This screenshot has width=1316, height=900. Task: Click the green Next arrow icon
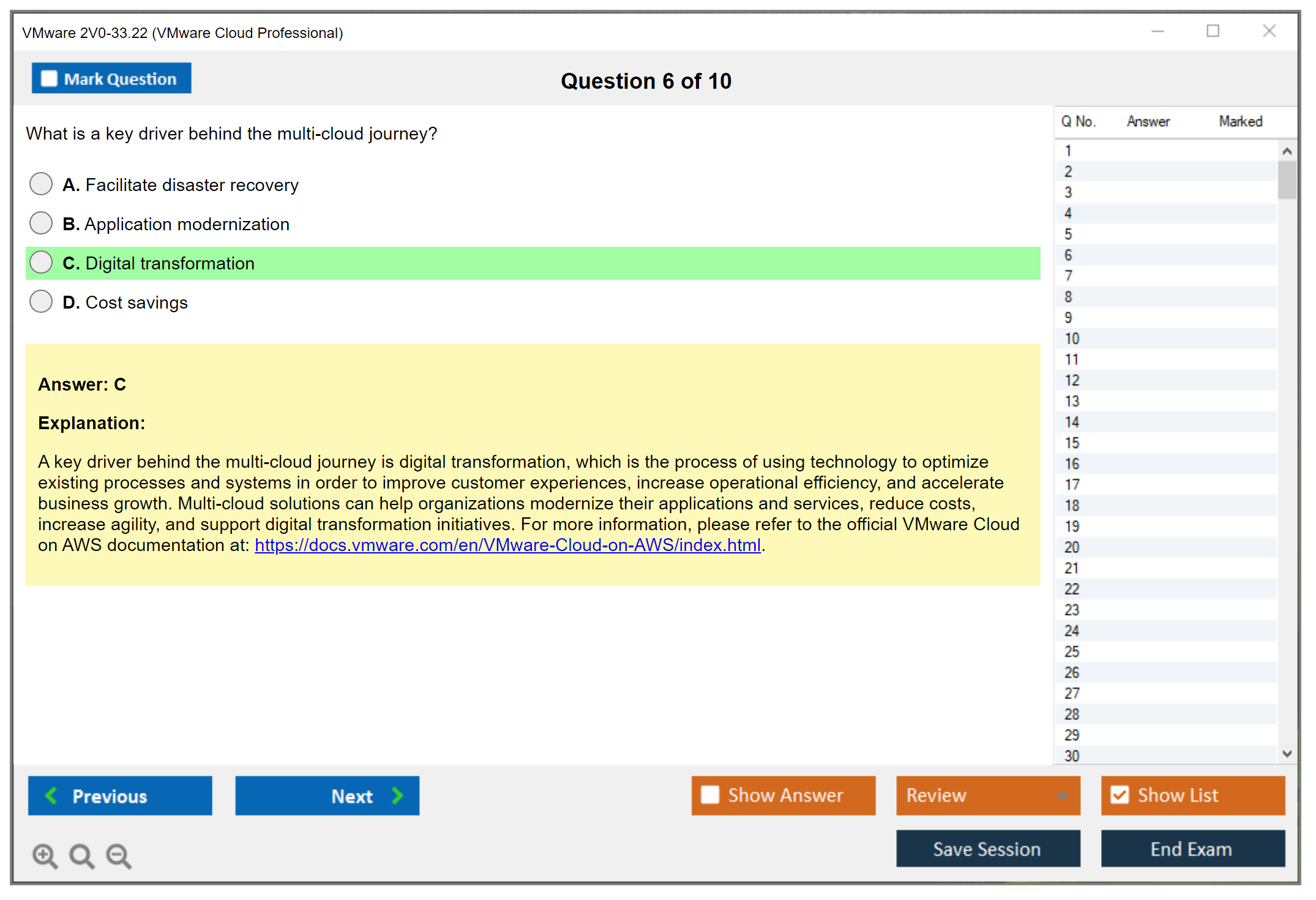pyautogui.click(x=397, y=795)
